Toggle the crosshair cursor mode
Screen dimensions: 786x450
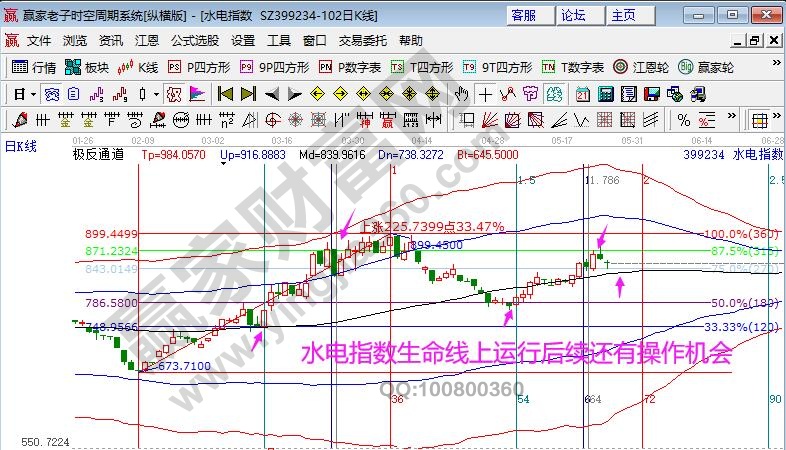(485, 94)
